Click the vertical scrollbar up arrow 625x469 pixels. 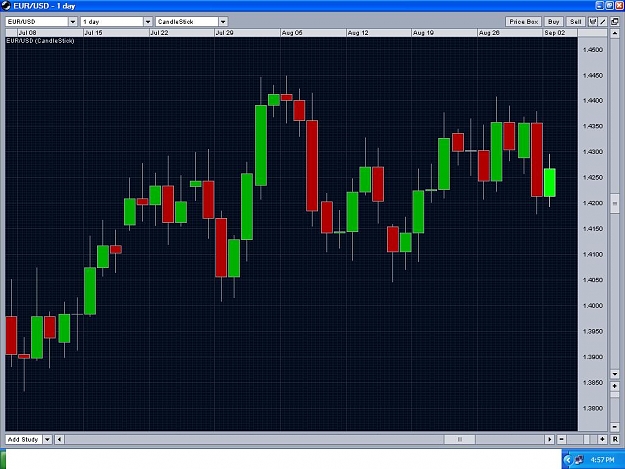[x=615, y=33]
